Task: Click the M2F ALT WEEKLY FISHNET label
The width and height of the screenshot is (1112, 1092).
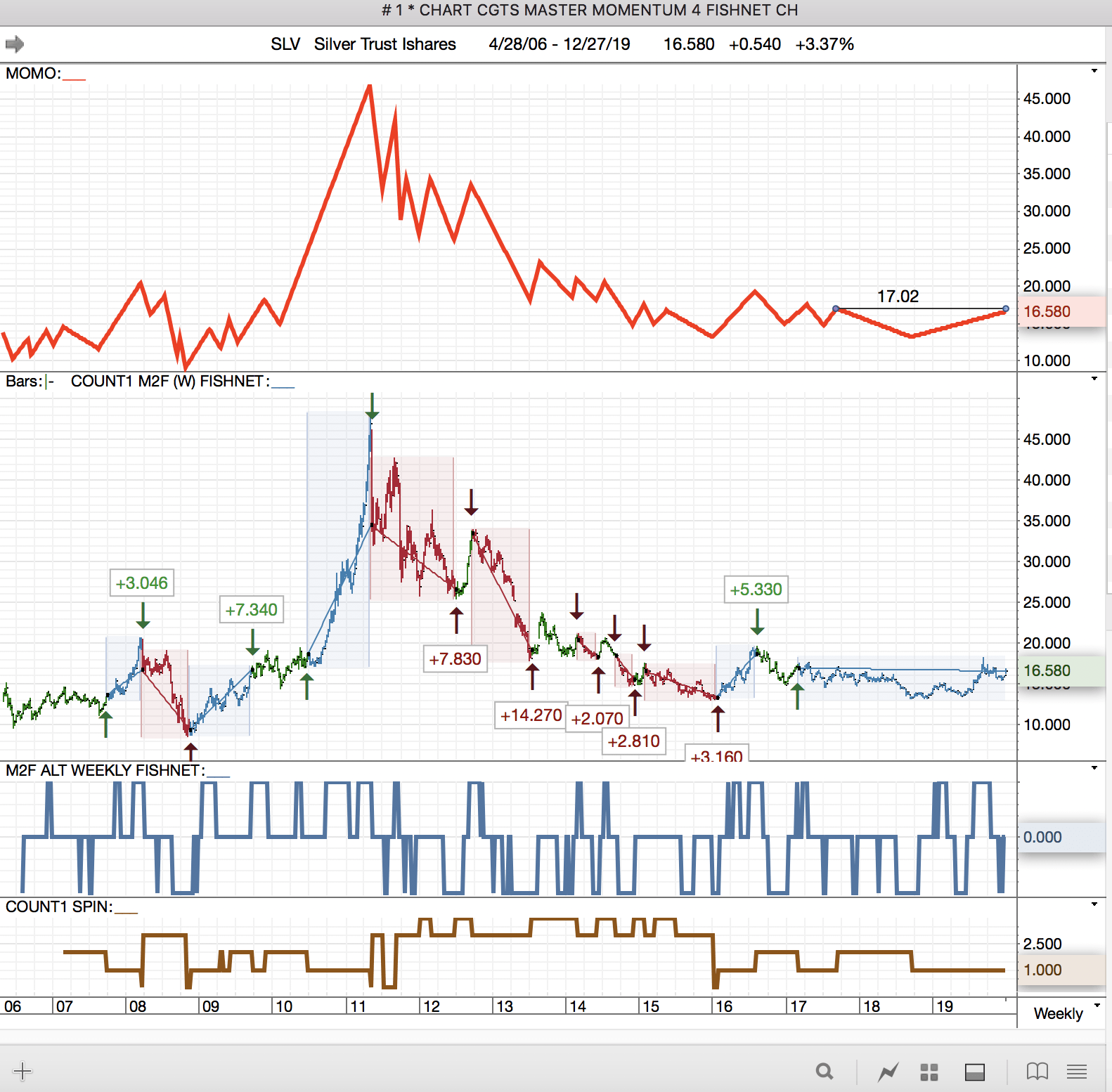Action: (x=104, y=771)
